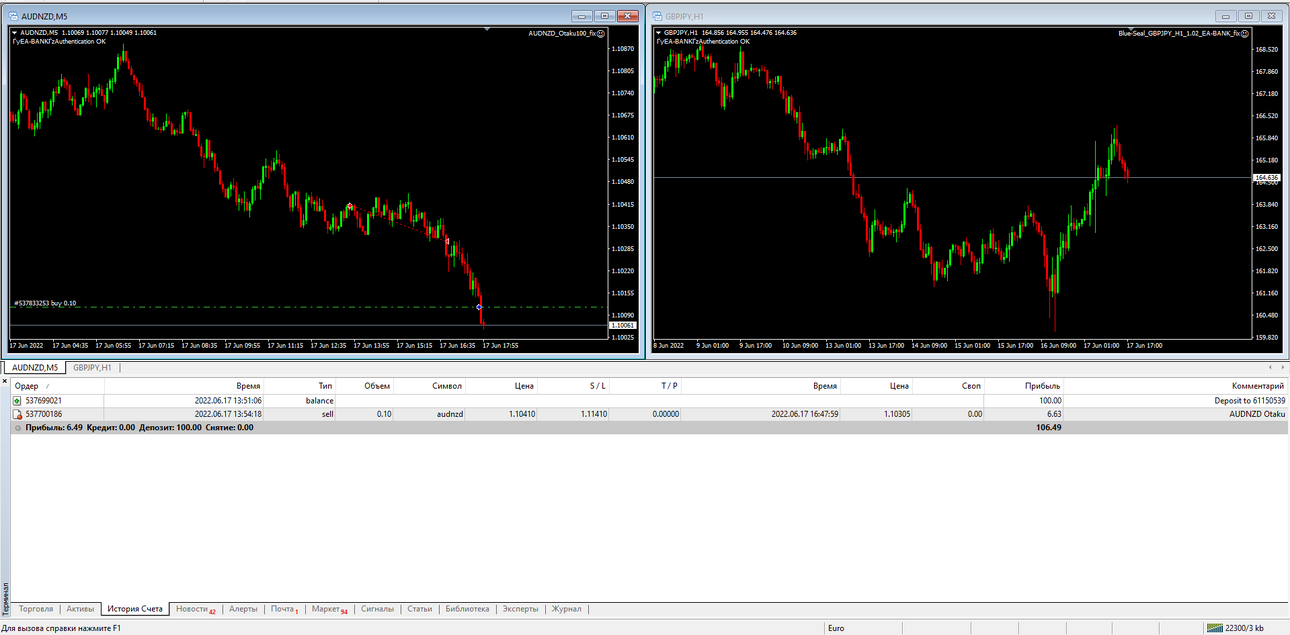Click the 106.49 total balance value

[1050, 427]
